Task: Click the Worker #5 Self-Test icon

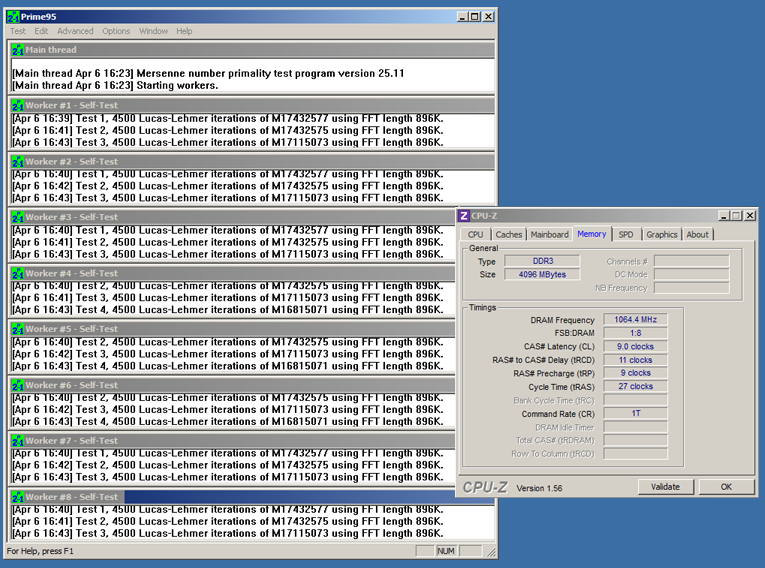Action: point(17,329)
